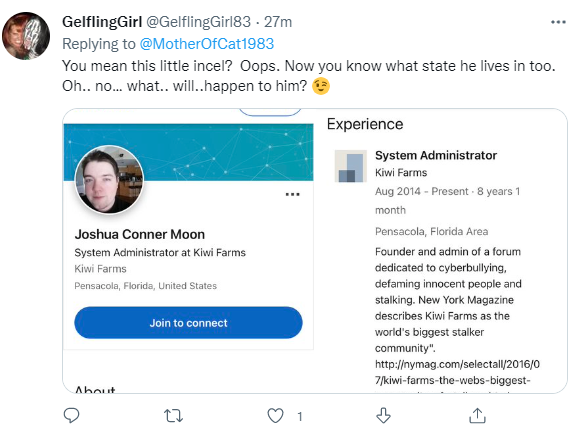Retweet this post using retweet icon

pyautogui.click(x=173, y=416)
